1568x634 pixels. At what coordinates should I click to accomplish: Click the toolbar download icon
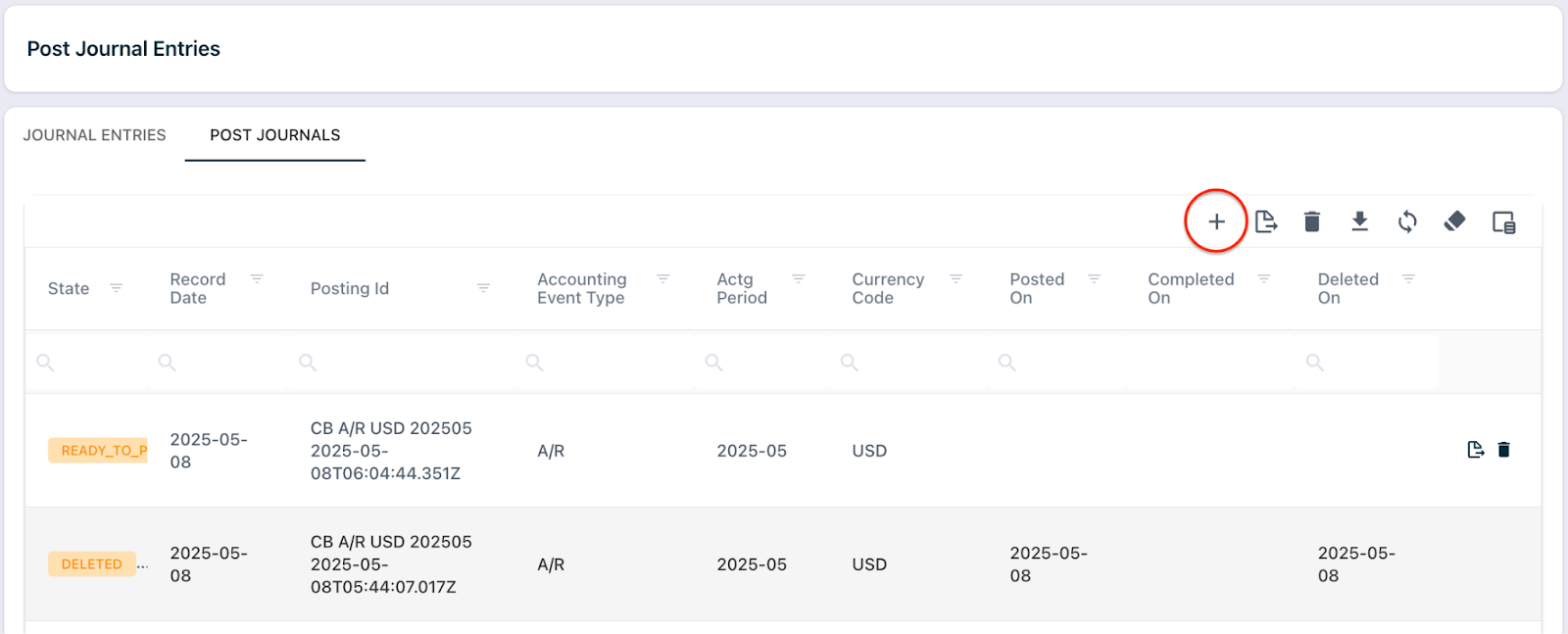tap(1359, 221)
